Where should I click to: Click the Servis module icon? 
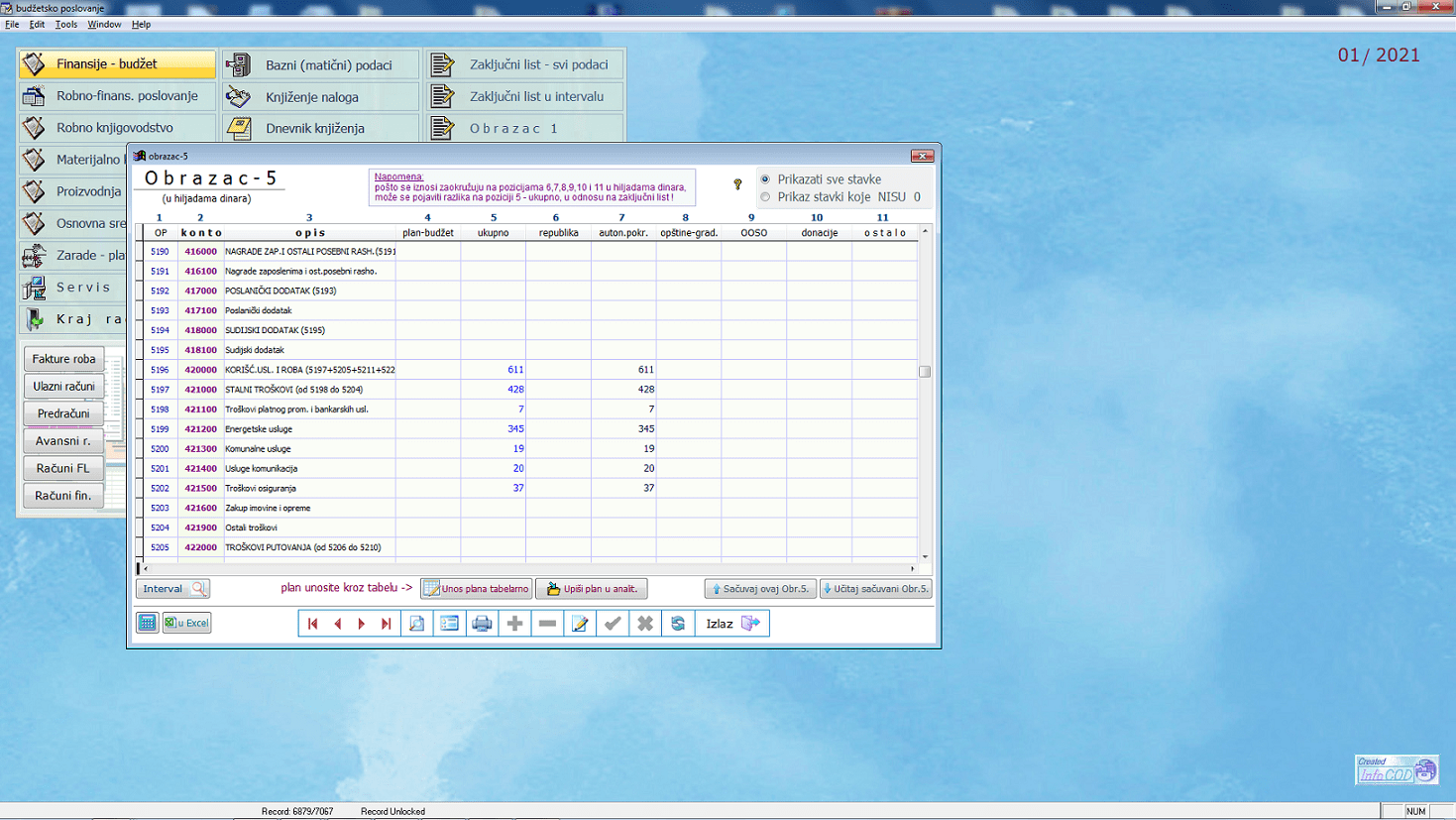[x=35, y=288]
